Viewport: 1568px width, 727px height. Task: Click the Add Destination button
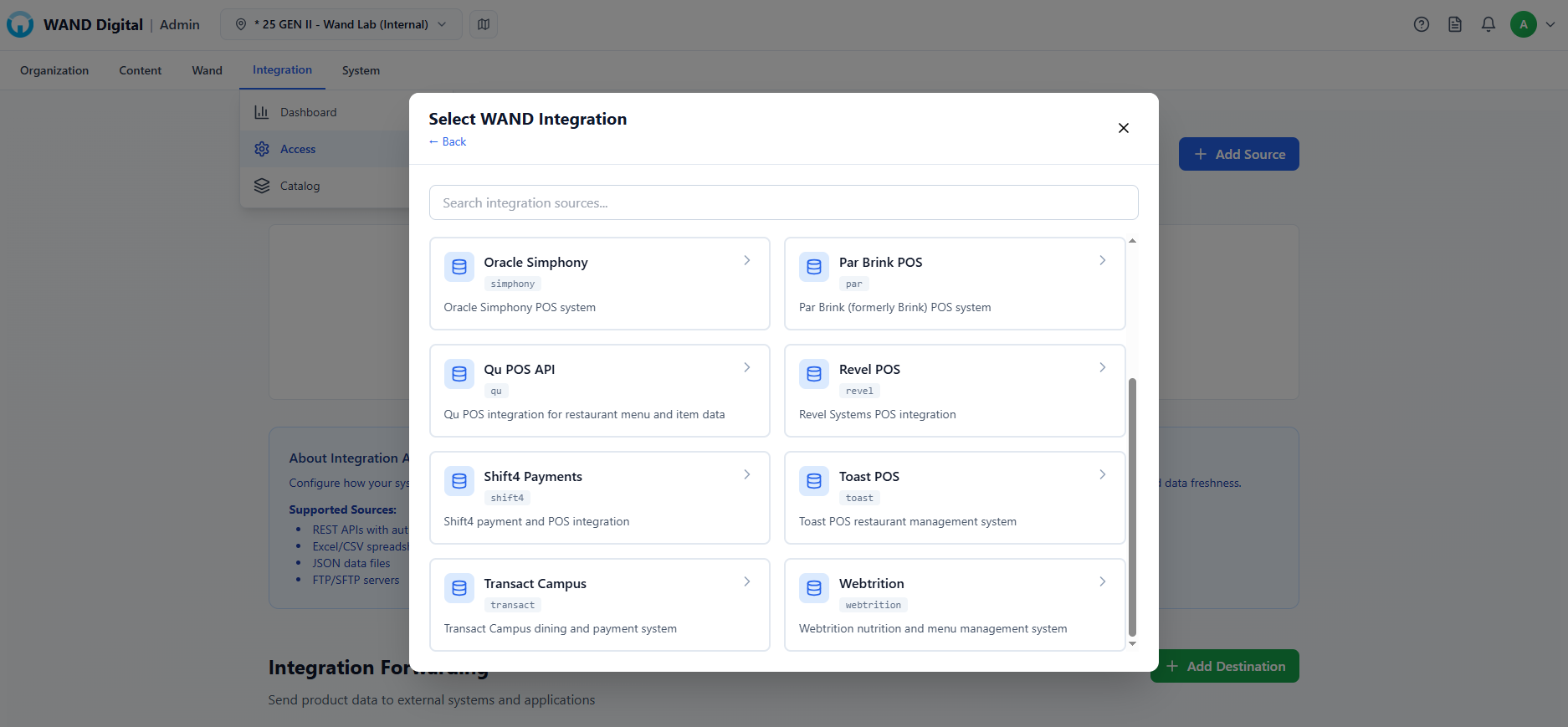pyautogui.click(x=1225, y=666)
